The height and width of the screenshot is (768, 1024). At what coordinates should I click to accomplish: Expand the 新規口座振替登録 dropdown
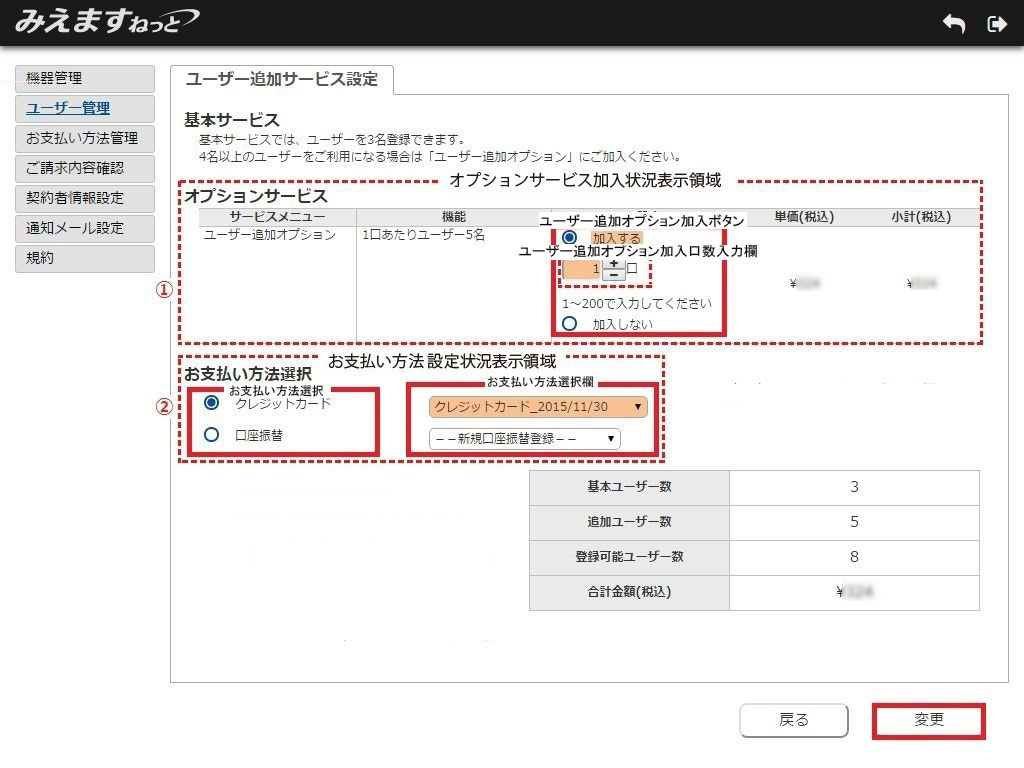click(524, 439)
